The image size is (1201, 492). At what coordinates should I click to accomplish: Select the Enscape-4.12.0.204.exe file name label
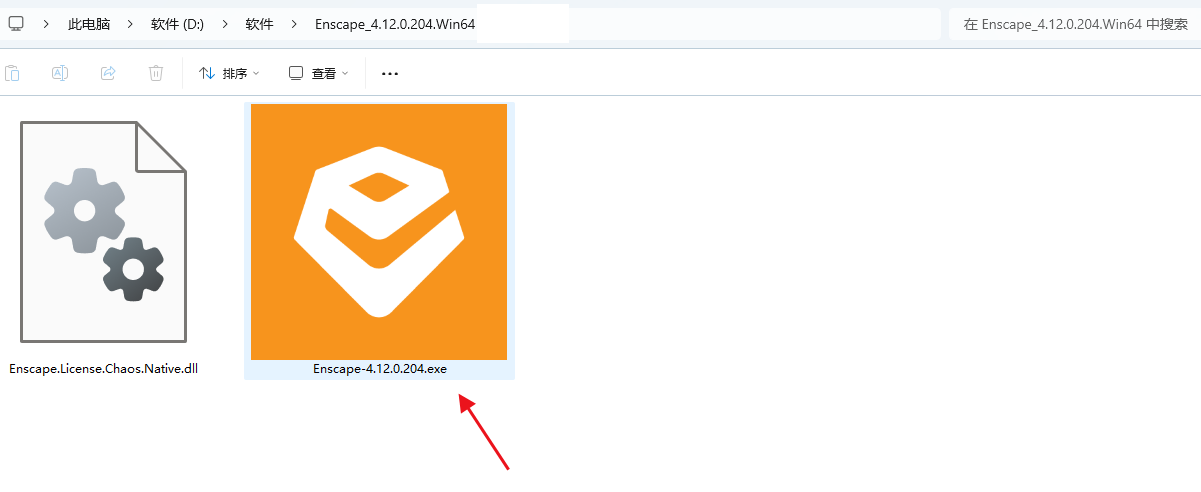[x=379, y=369]
